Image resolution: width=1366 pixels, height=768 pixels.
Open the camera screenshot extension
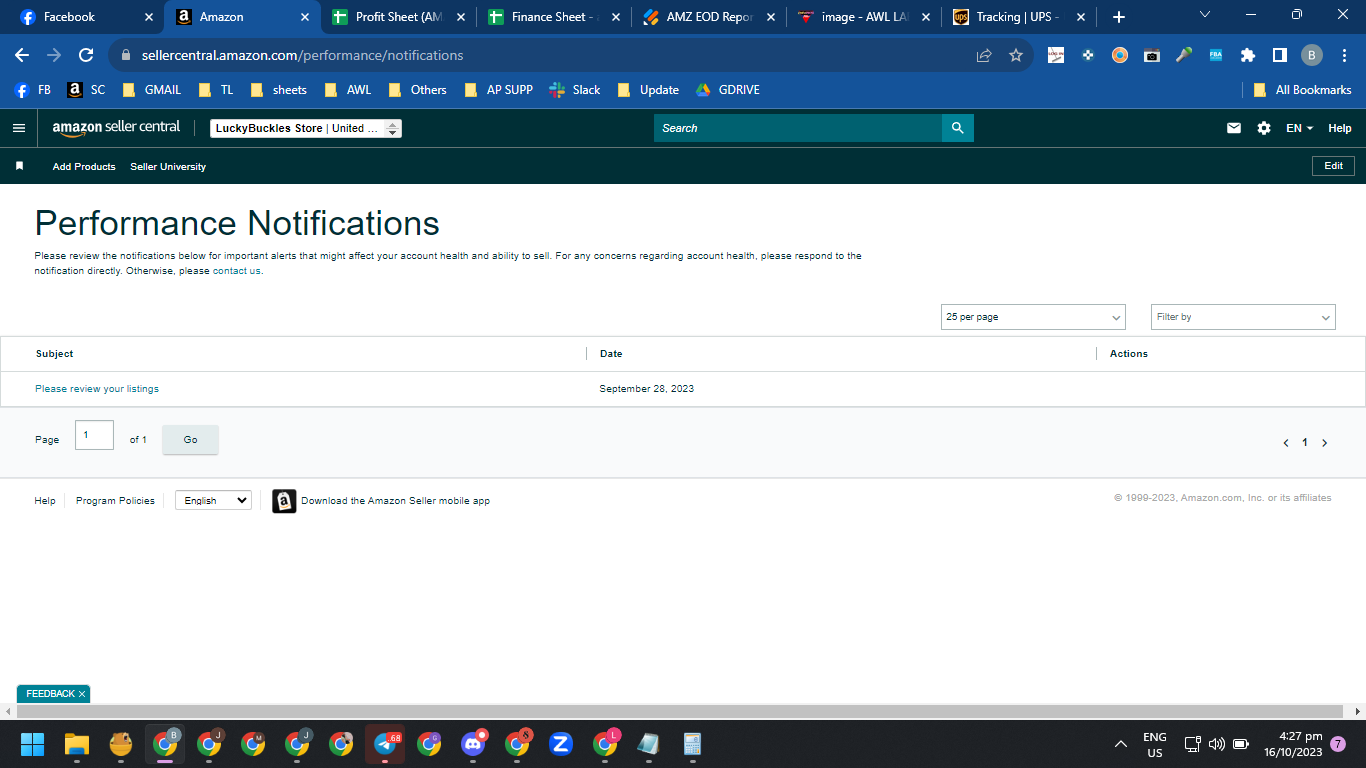[x=1152, y=56]
